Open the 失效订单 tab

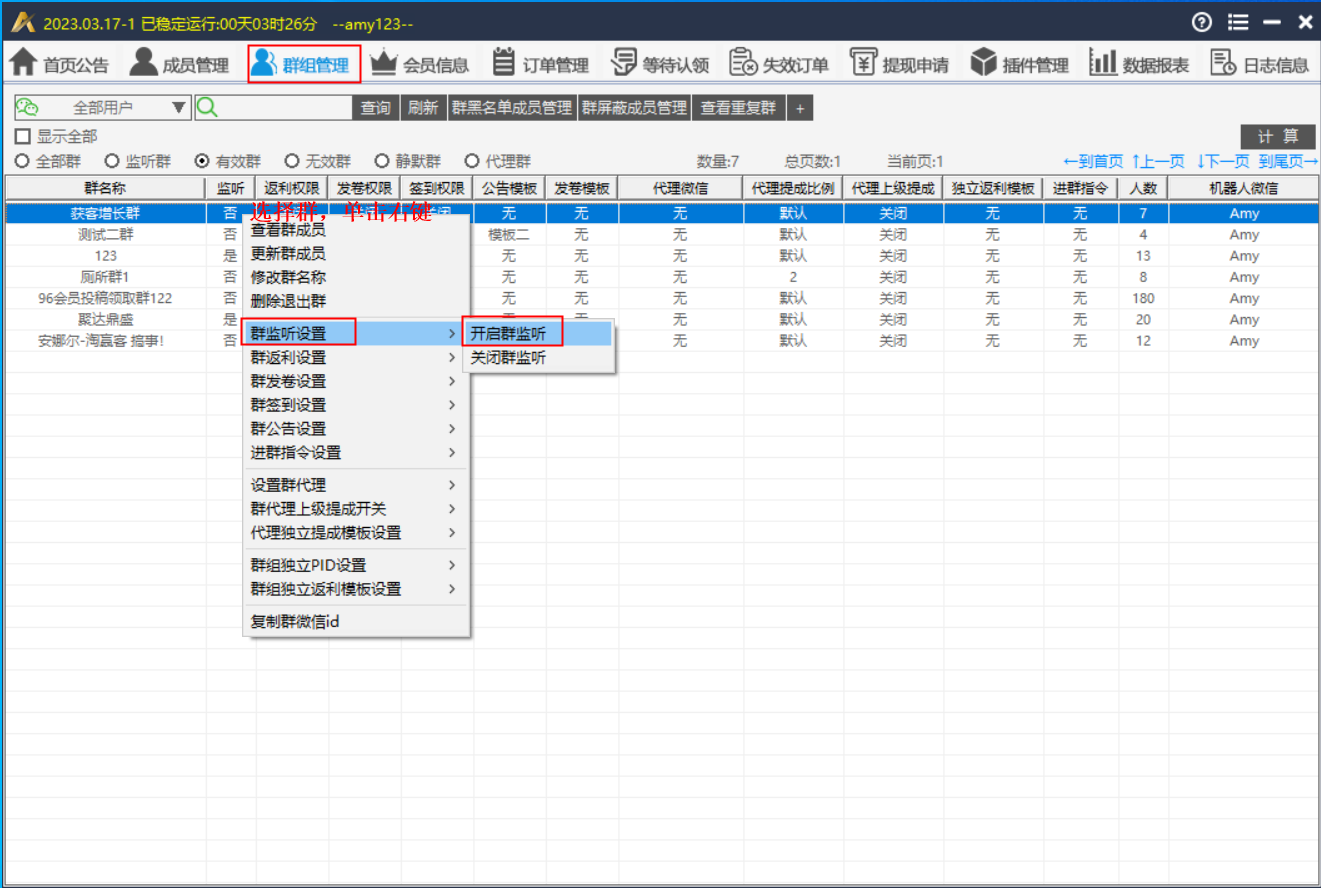point(779,64)
